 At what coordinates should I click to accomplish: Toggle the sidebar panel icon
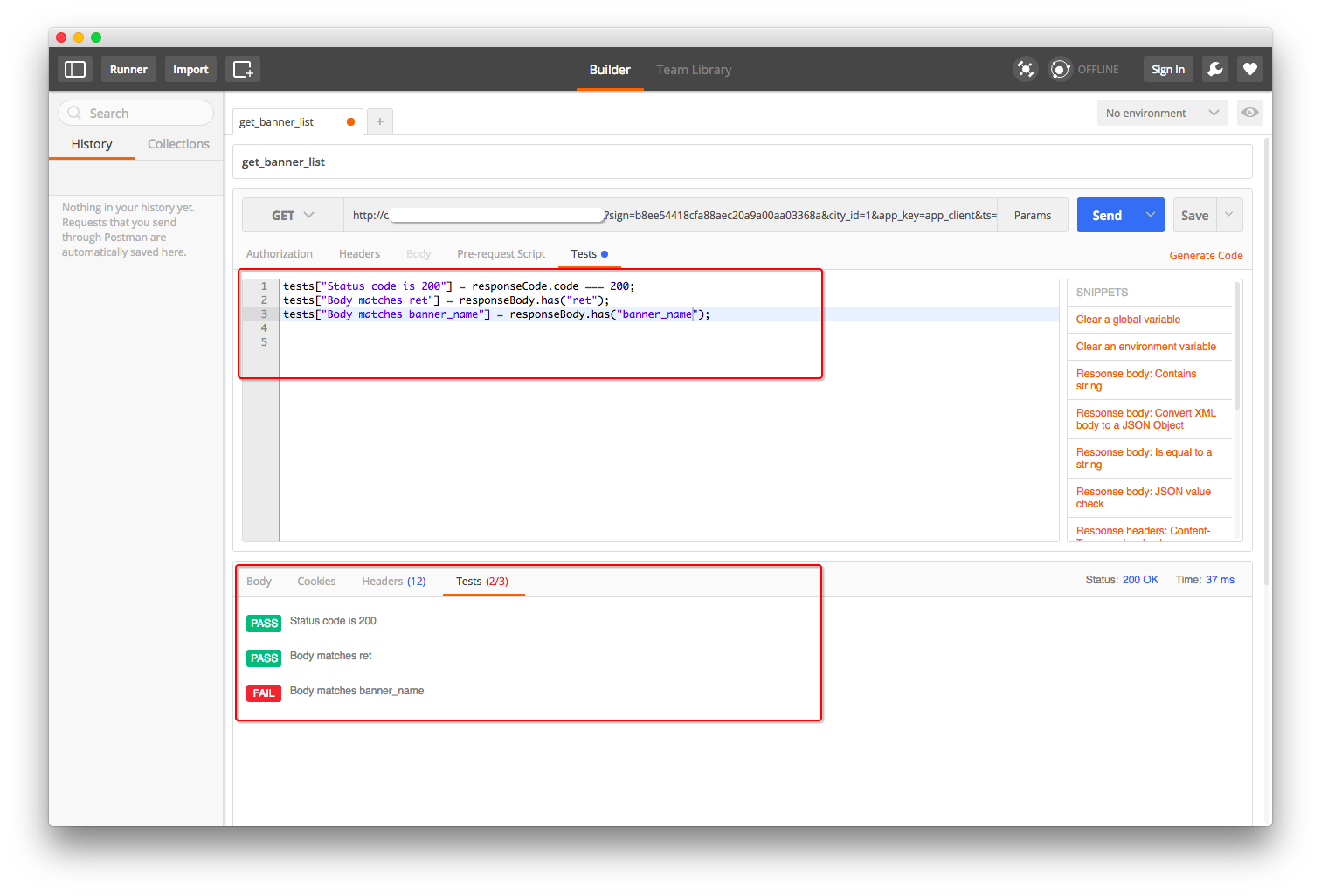point(75,69)
